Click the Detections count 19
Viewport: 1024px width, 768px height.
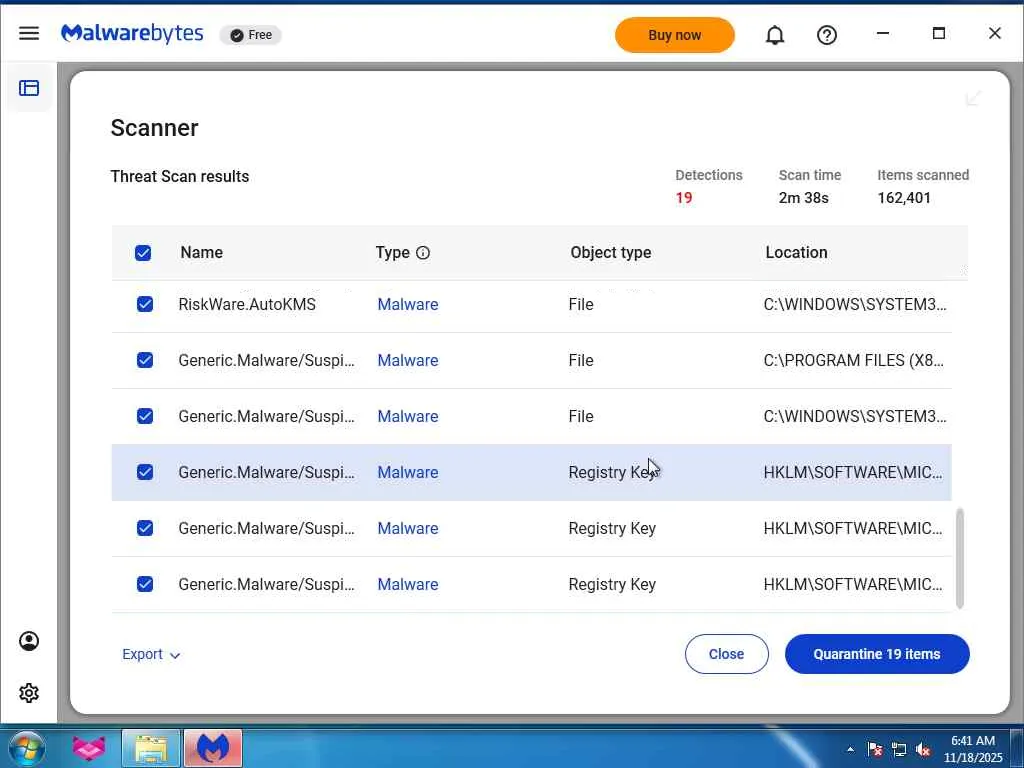tap(684, 198)
